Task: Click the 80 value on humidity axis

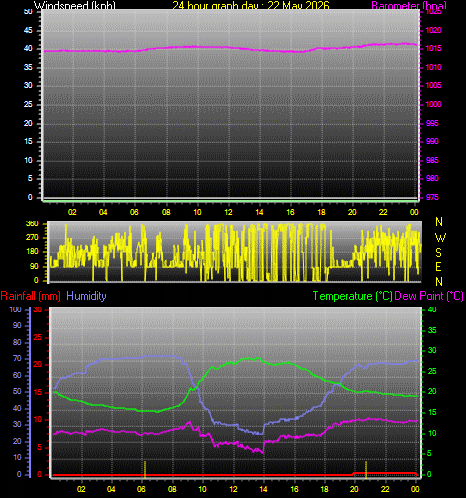Action: pyautogui.click(x=17, y=342)
